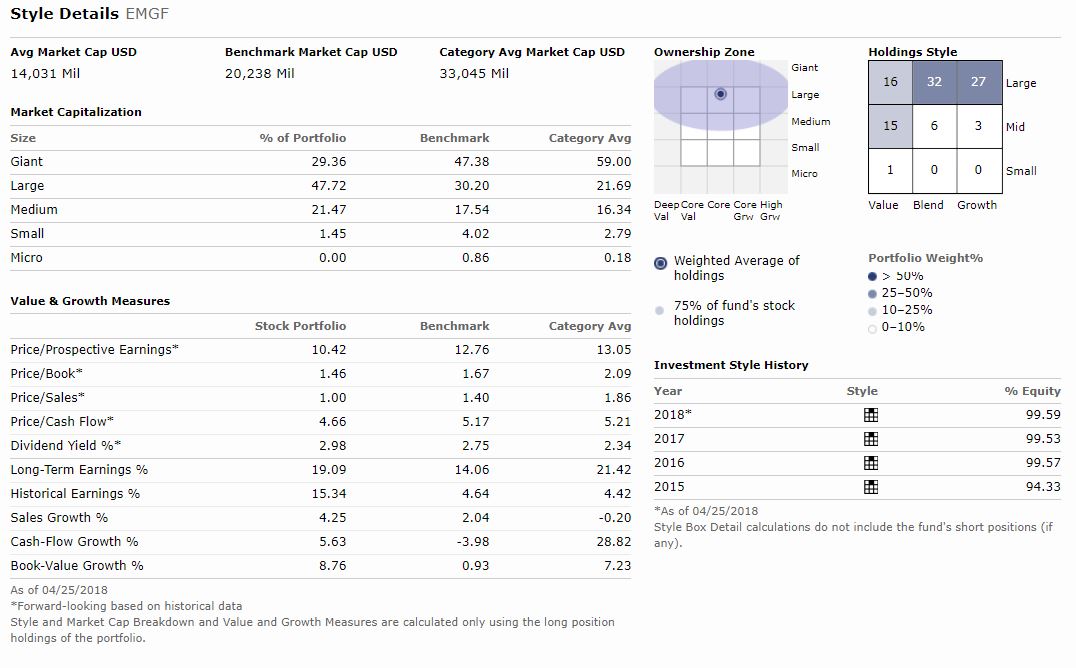Click the 2015 style box icon
The image size is (1076, 668).
click(x=870, y=487)
